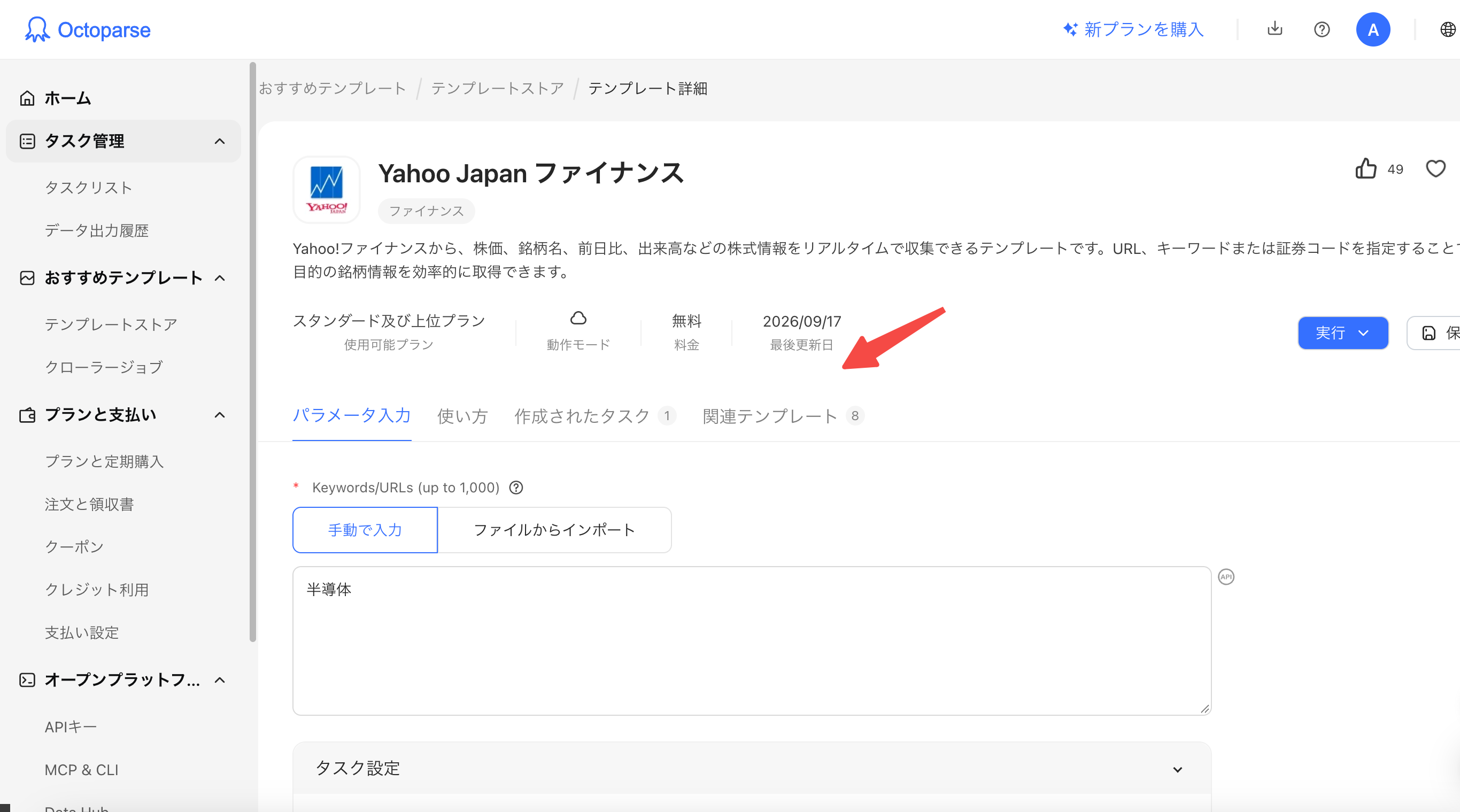The height and width of the screenshot is (812, 1460).
Task: Click the keywords textarea containing 半導体
Action: point(752,641)
